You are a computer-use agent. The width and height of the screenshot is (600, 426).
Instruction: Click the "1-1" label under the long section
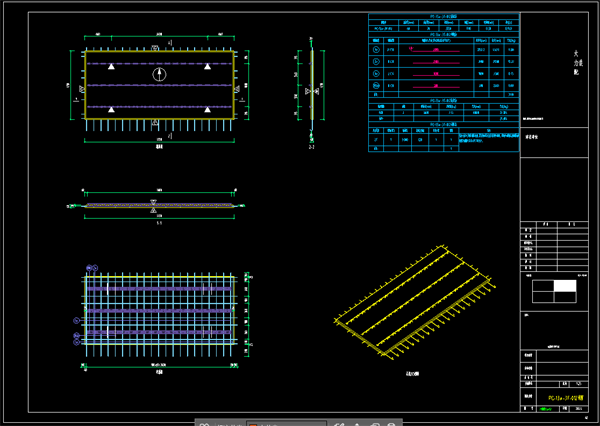tap(159, 223)
